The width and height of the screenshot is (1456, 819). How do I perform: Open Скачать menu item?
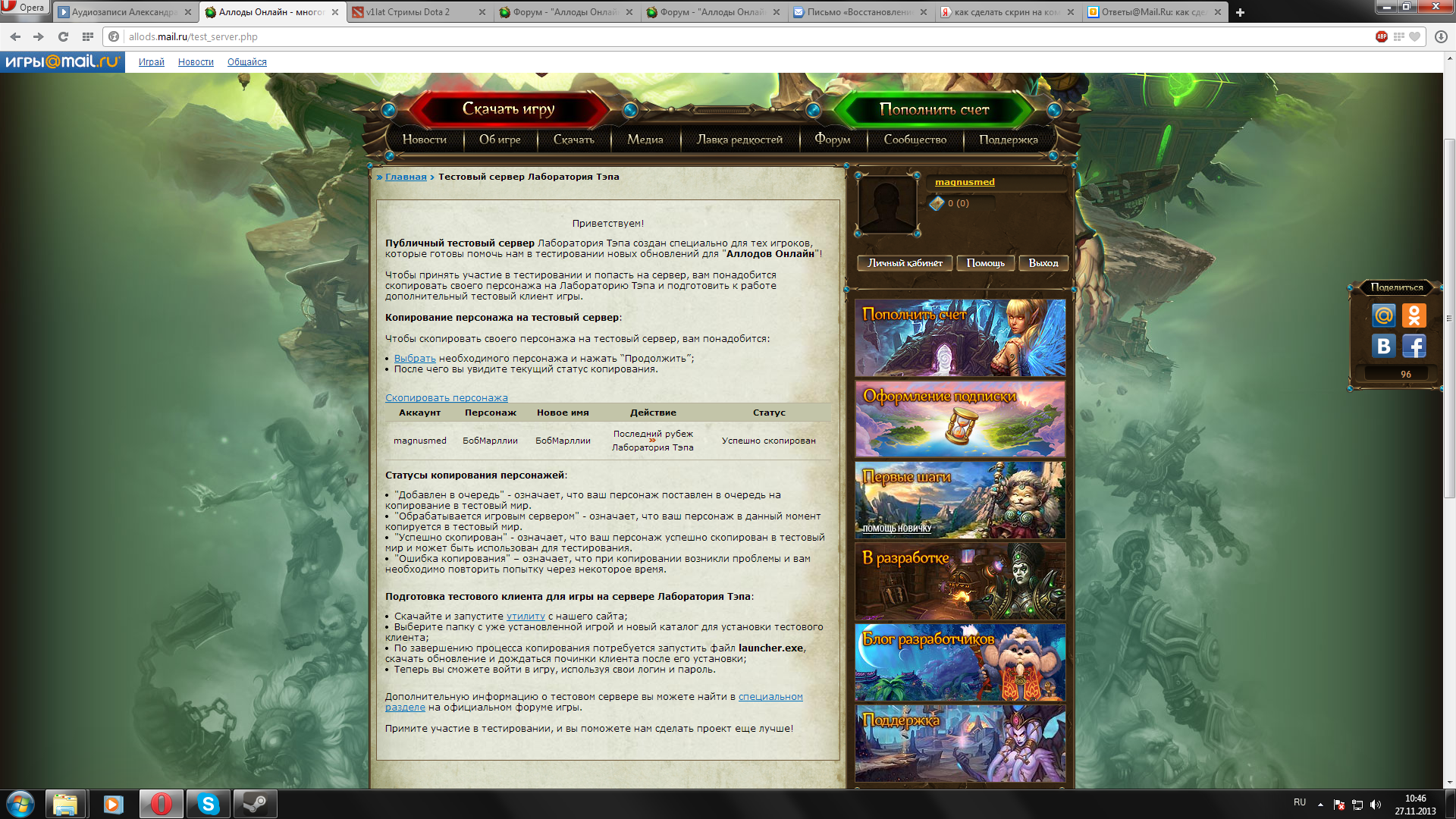pyautogui.click(x=574, y=140)
